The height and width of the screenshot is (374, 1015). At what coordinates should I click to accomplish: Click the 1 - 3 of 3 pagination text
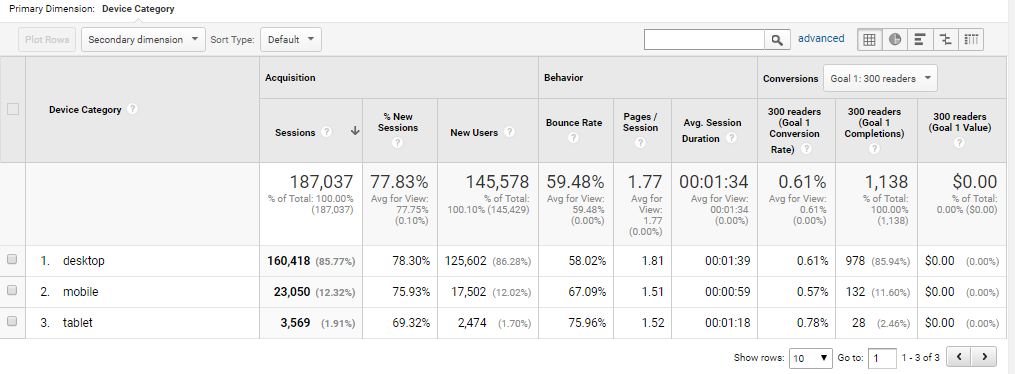(920, 357)
